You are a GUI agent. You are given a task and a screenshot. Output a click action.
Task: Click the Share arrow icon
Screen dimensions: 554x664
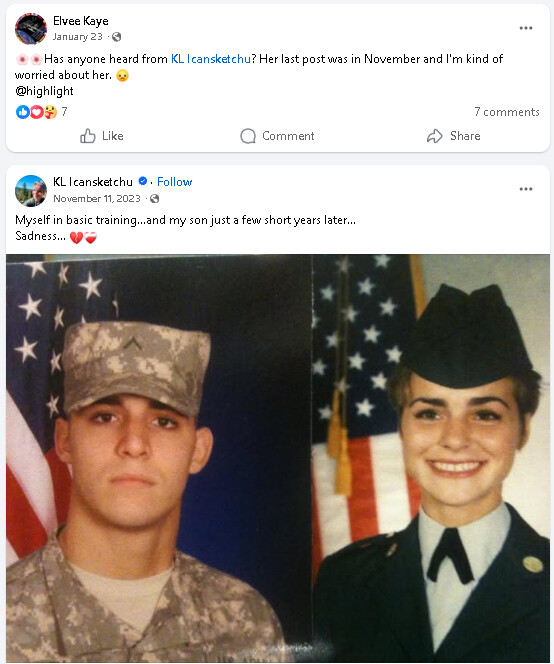(x=435, y=136)
